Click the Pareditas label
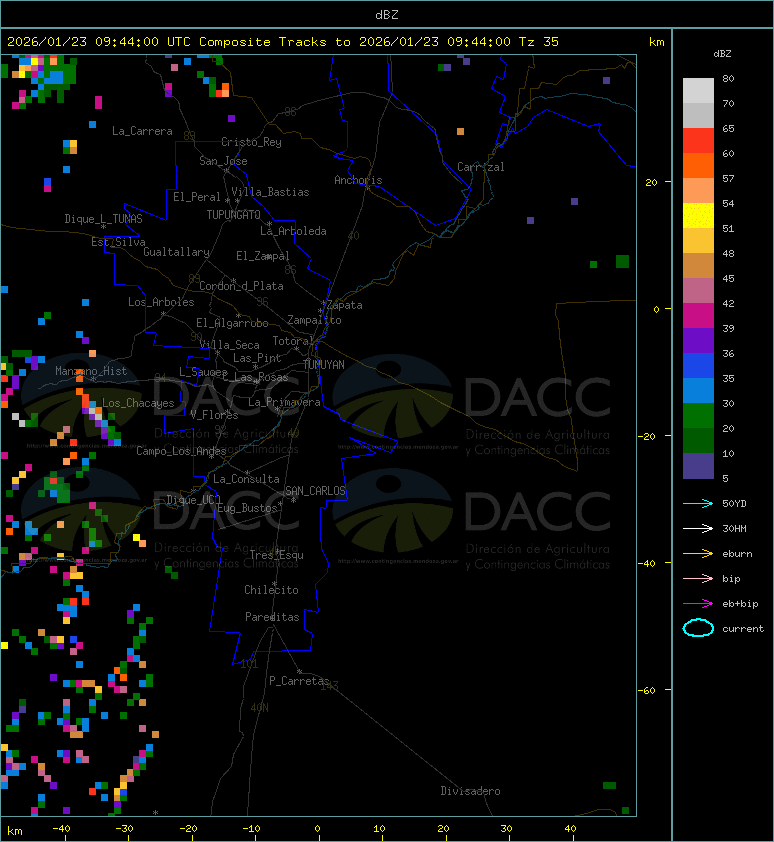 [x=272, y=618]
